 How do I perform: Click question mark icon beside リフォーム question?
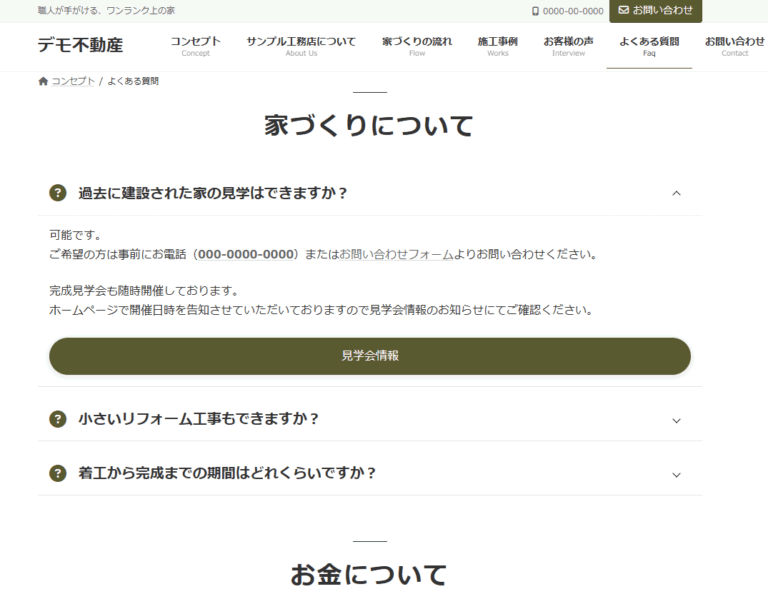[x=58, y=419]
